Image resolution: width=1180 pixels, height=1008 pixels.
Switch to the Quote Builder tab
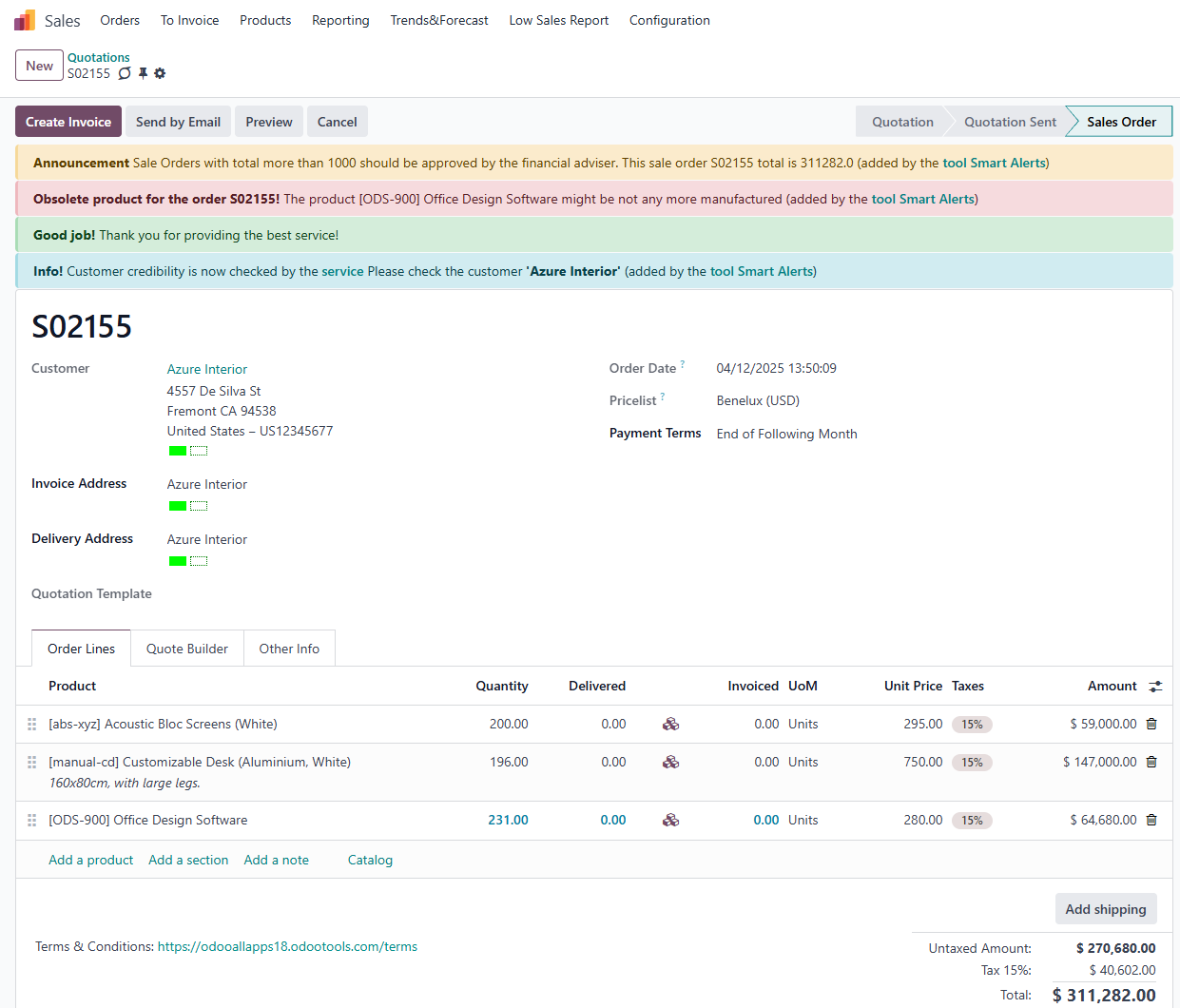[187, 649]
